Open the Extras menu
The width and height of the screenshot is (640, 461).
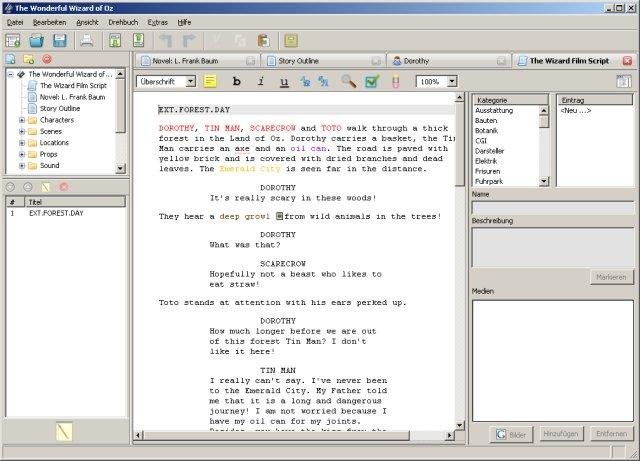click(x=158, y=22)
